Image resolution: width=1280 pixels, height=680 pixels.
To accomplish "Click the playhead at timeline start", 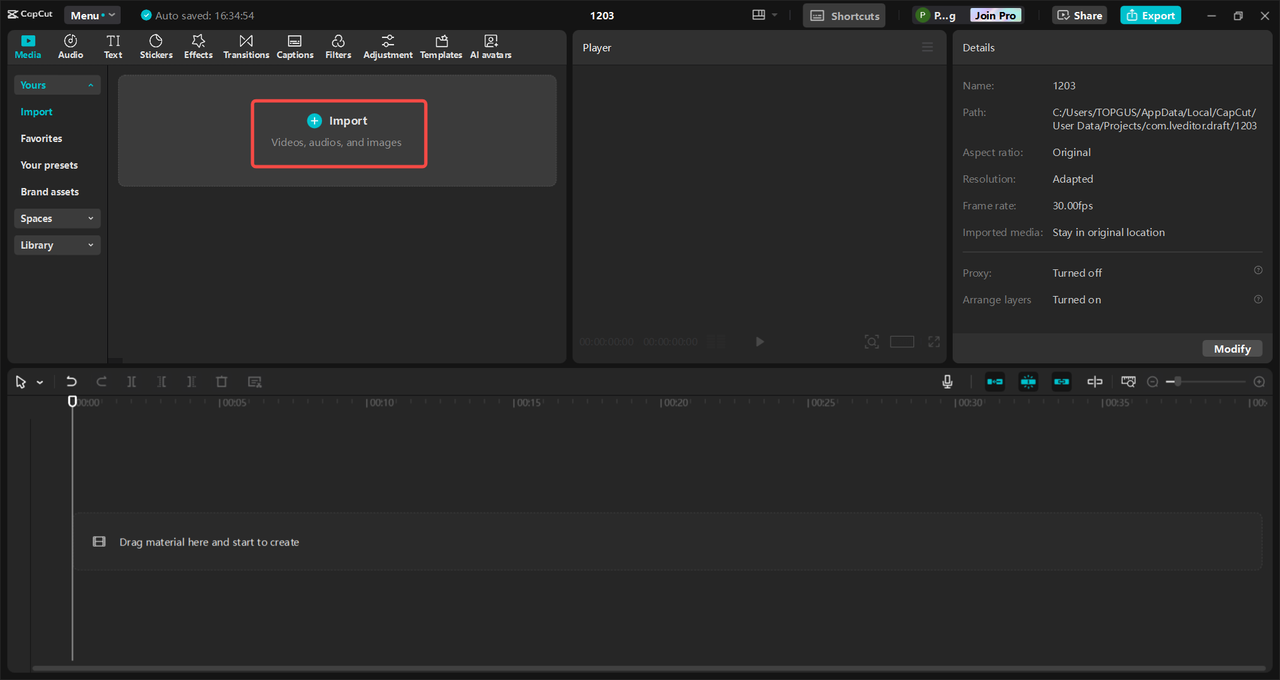I will (72, 401).
